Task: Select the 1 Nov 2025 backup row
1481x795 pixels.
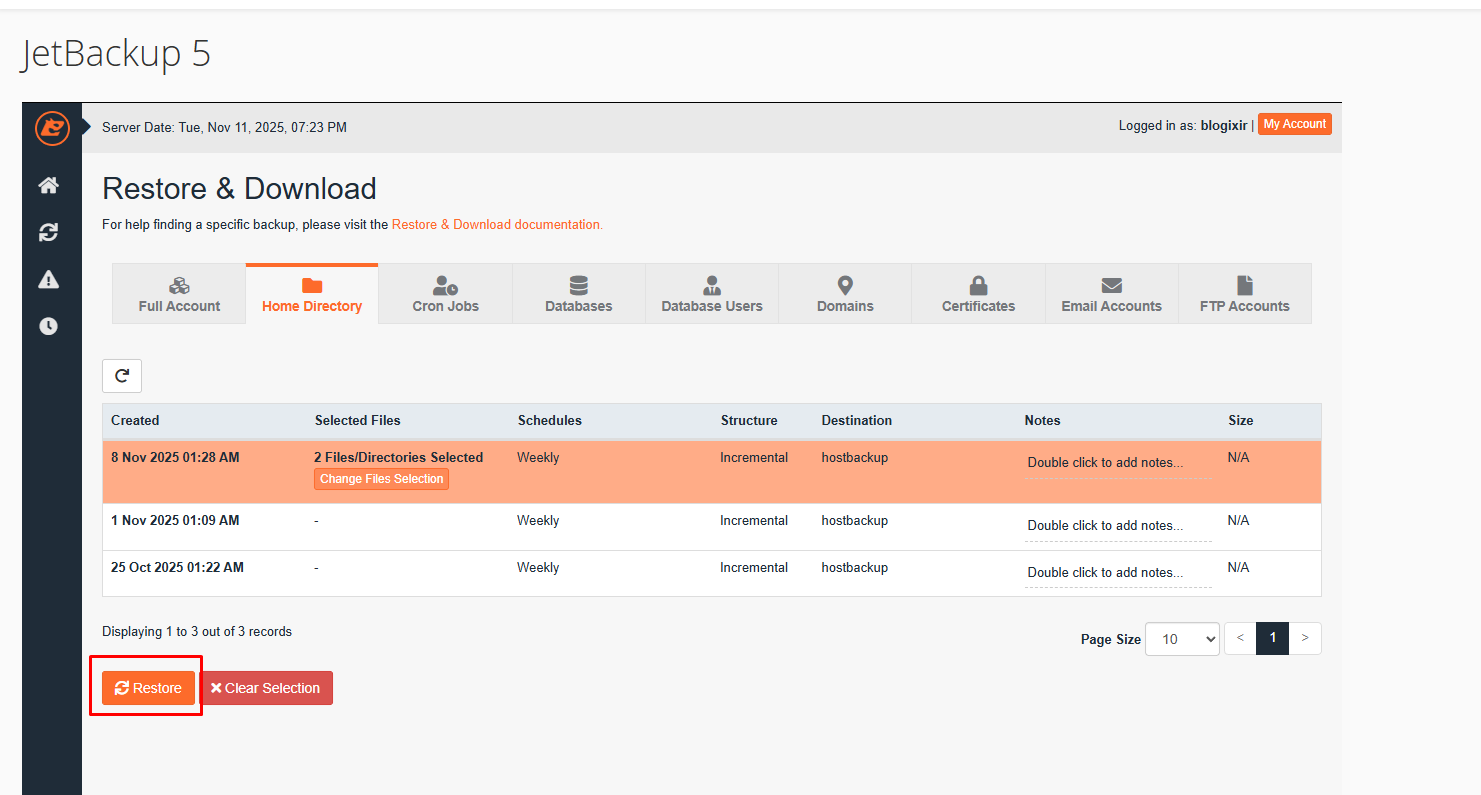Action: [175, 521]
